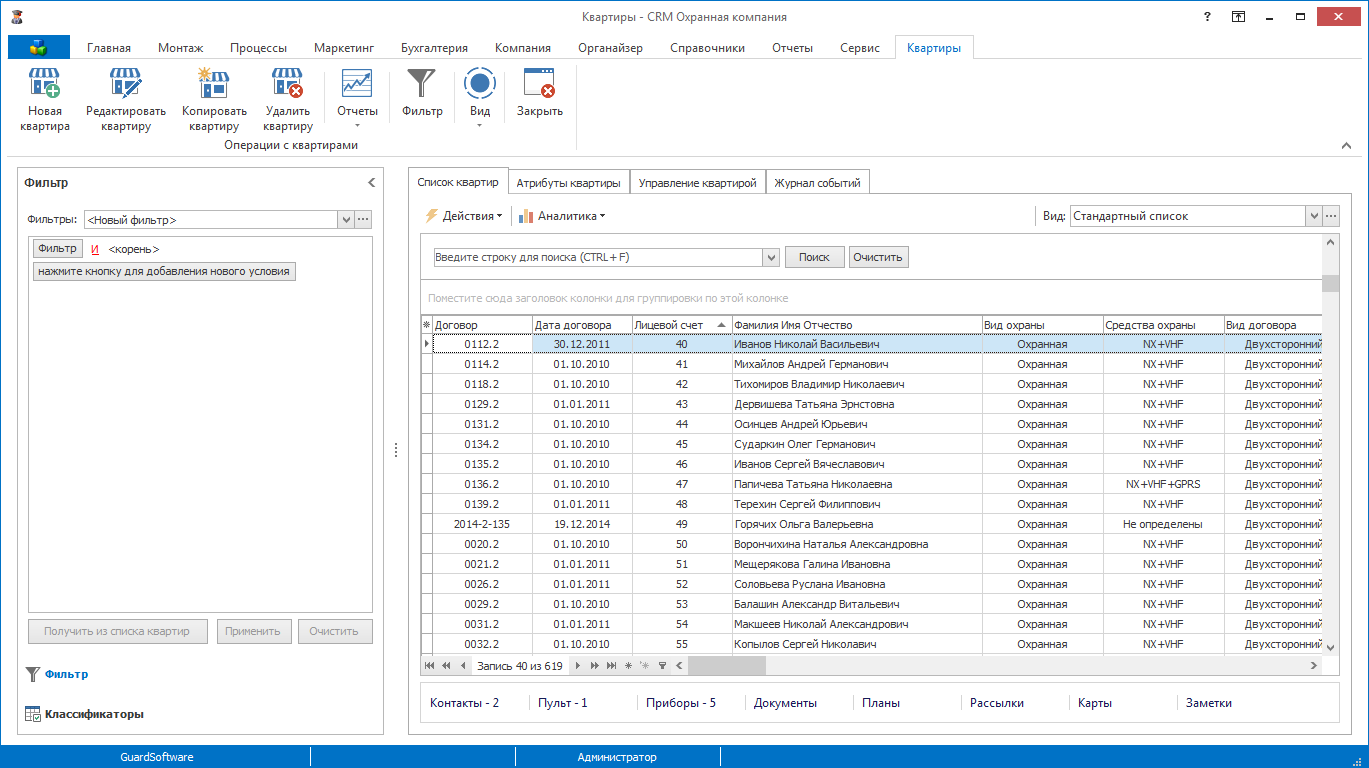Click the Поиск button
Image resolution: width=1369 pixels, height=768 pixels.
[814, 257]
